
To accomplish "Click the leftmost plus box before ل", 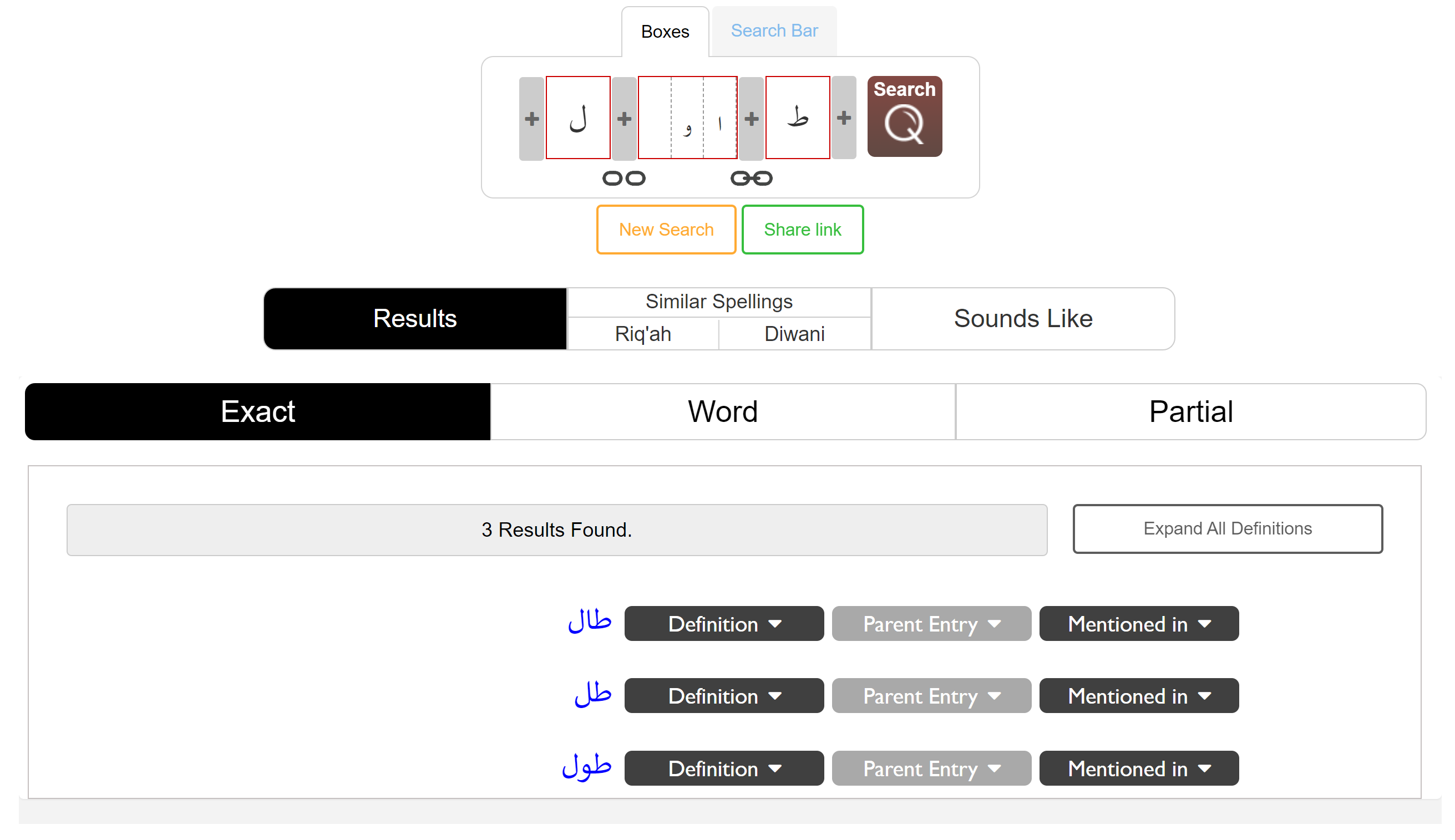I will (531, 119).
